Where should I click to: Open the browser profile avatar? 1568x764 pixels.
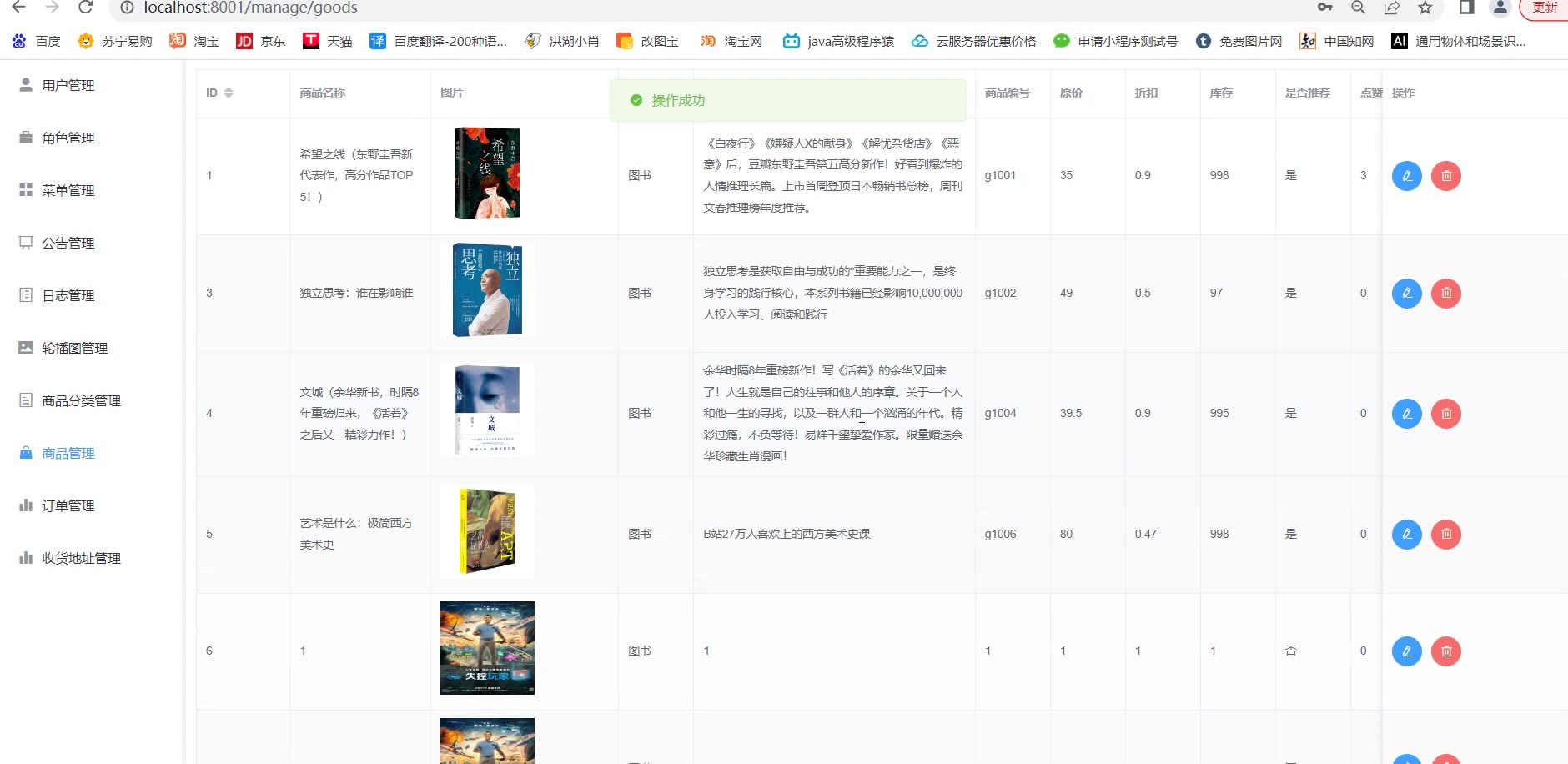1500,8
